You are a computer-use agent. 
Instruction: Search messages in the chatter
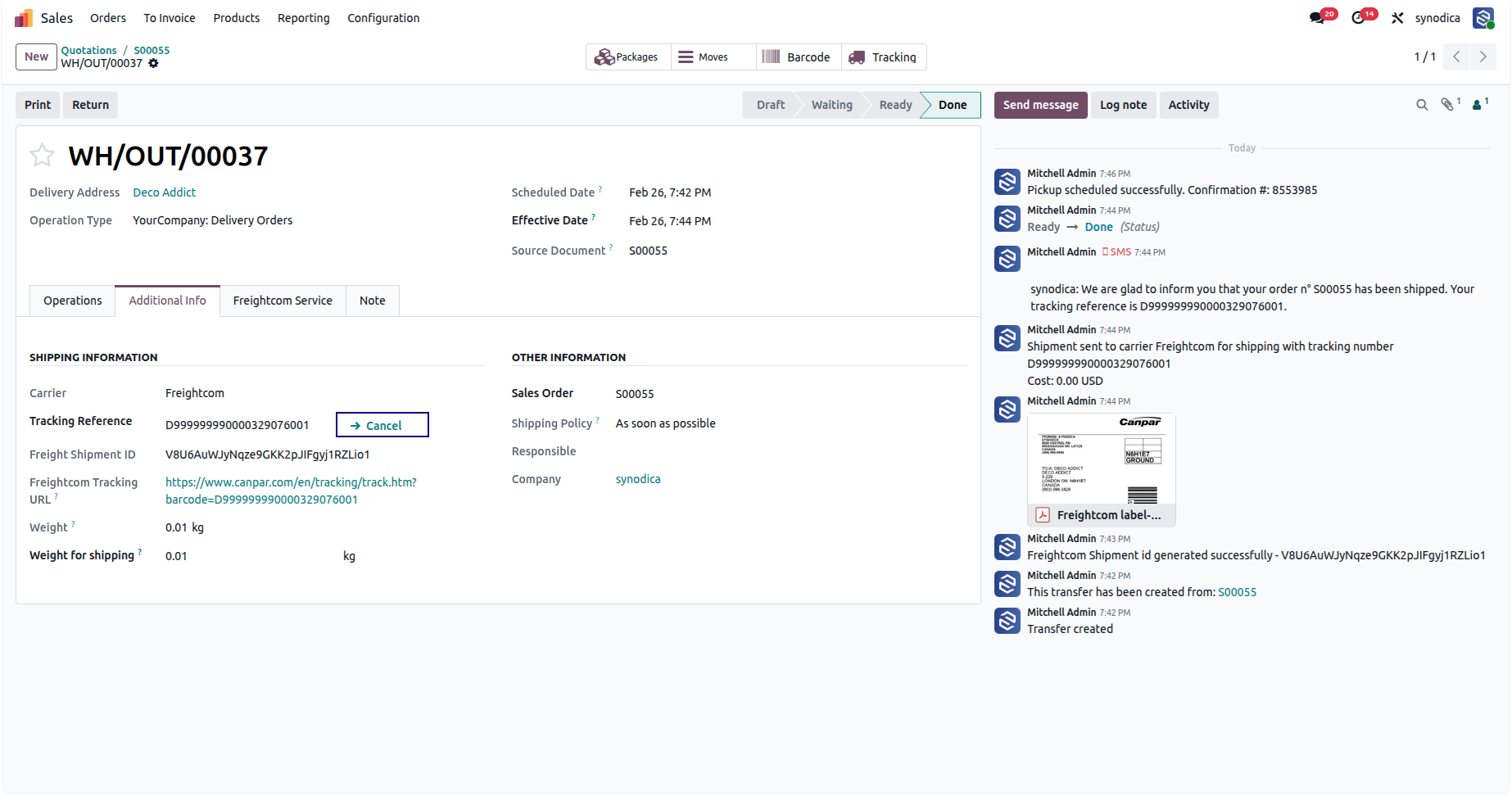[x=1422, y=105]
